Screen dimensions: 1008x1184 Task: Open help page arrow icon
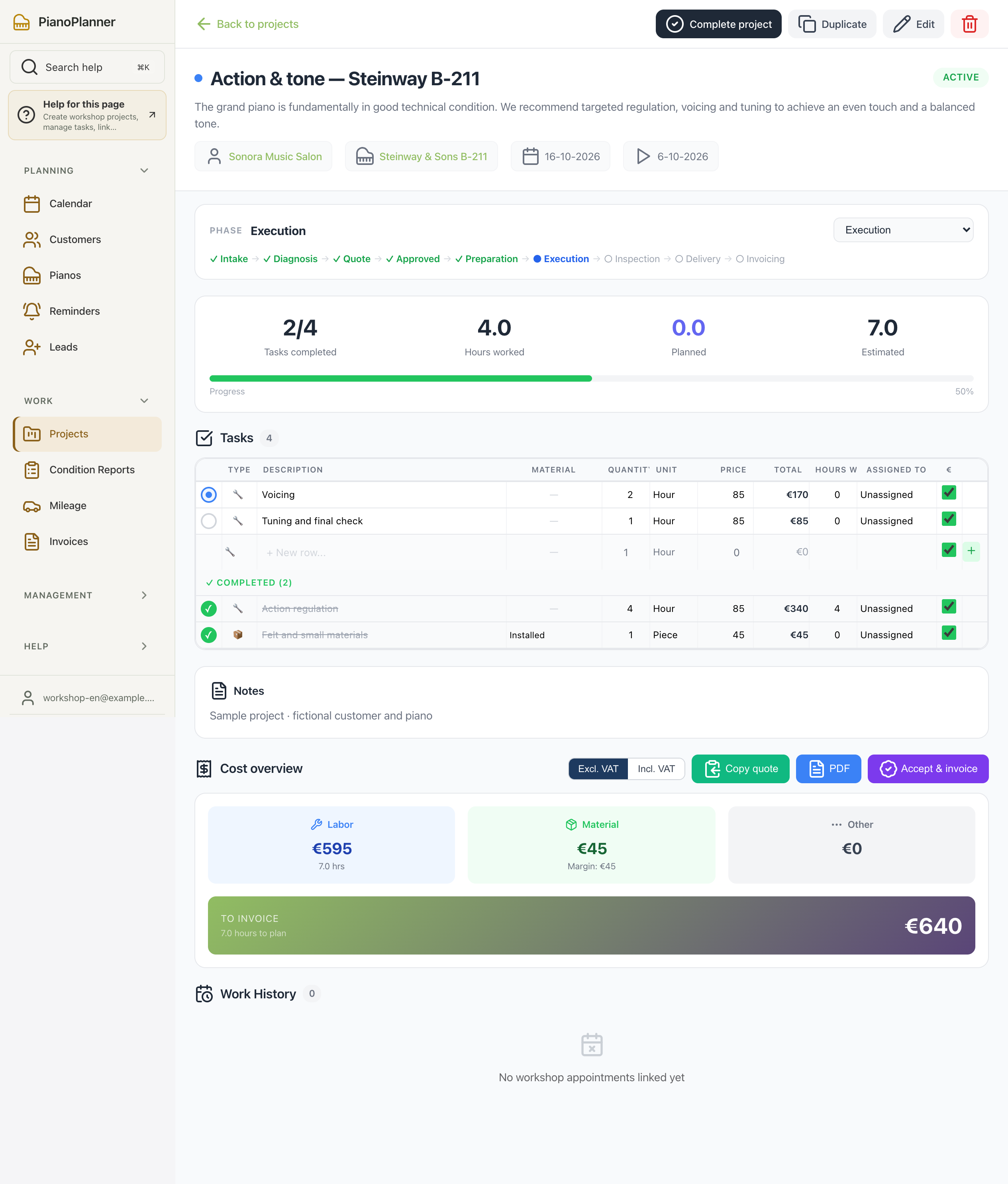click(152, 115)
